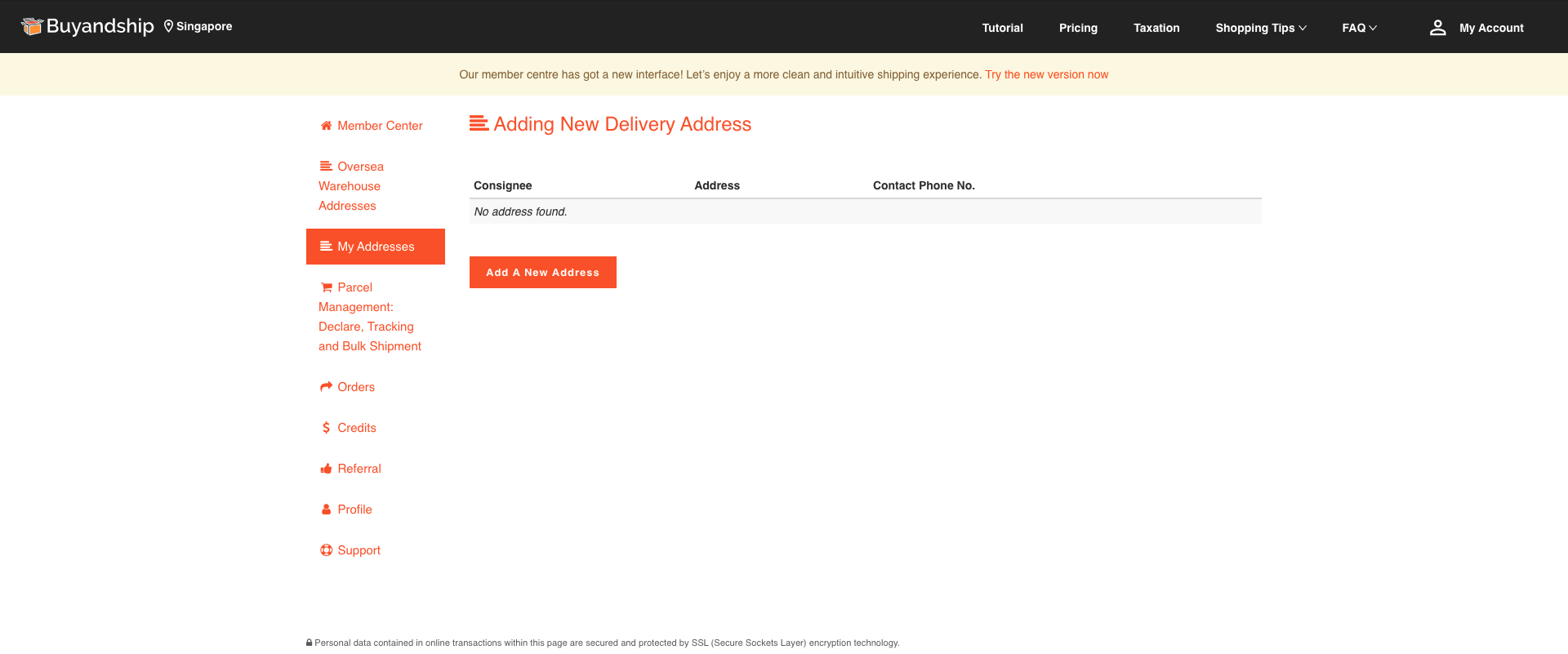Click the My Account person icon
Screen dimensions: 1568x654
click(1438, 28)
